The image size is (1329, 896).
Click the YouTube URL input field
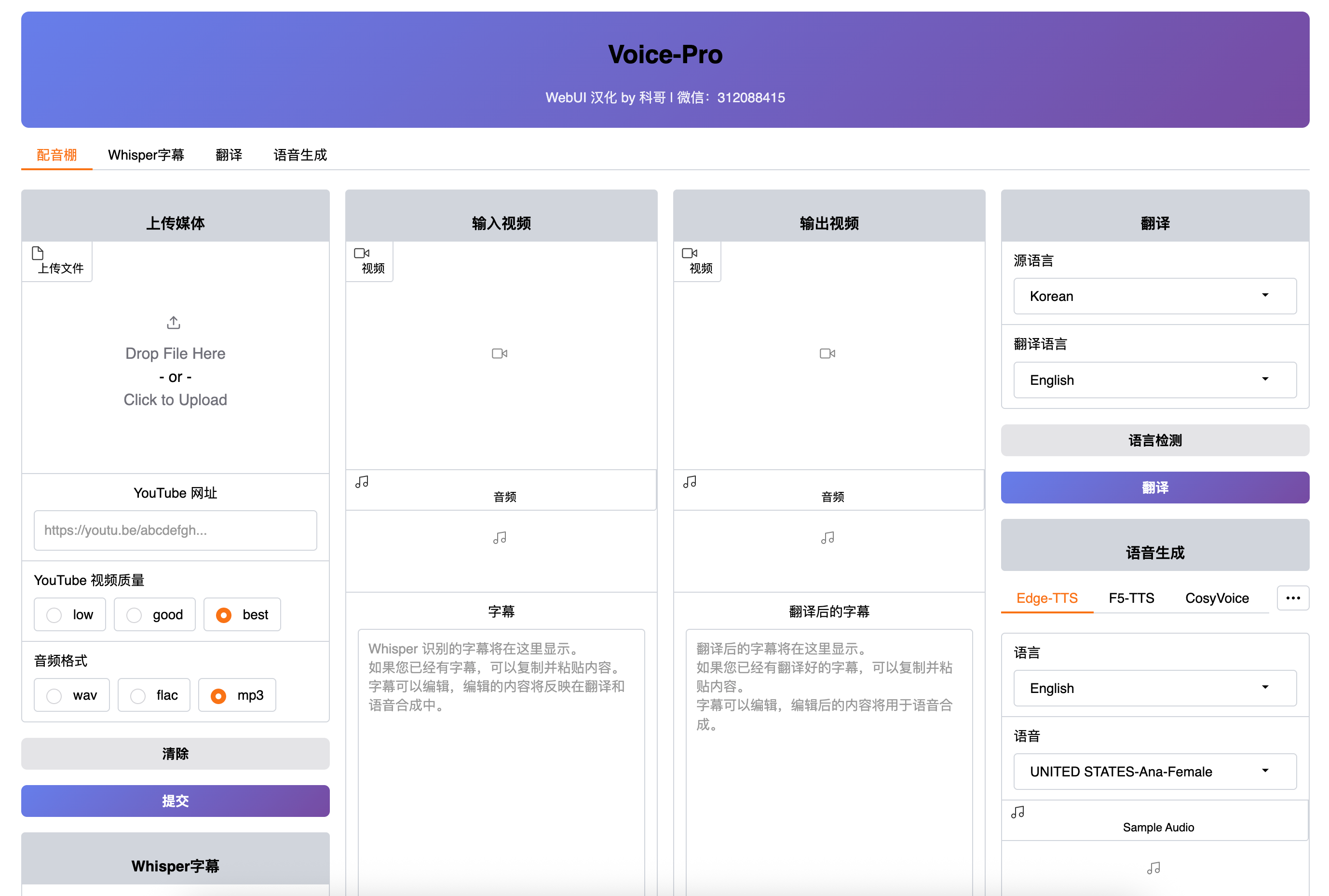click(x=175, y=530)
